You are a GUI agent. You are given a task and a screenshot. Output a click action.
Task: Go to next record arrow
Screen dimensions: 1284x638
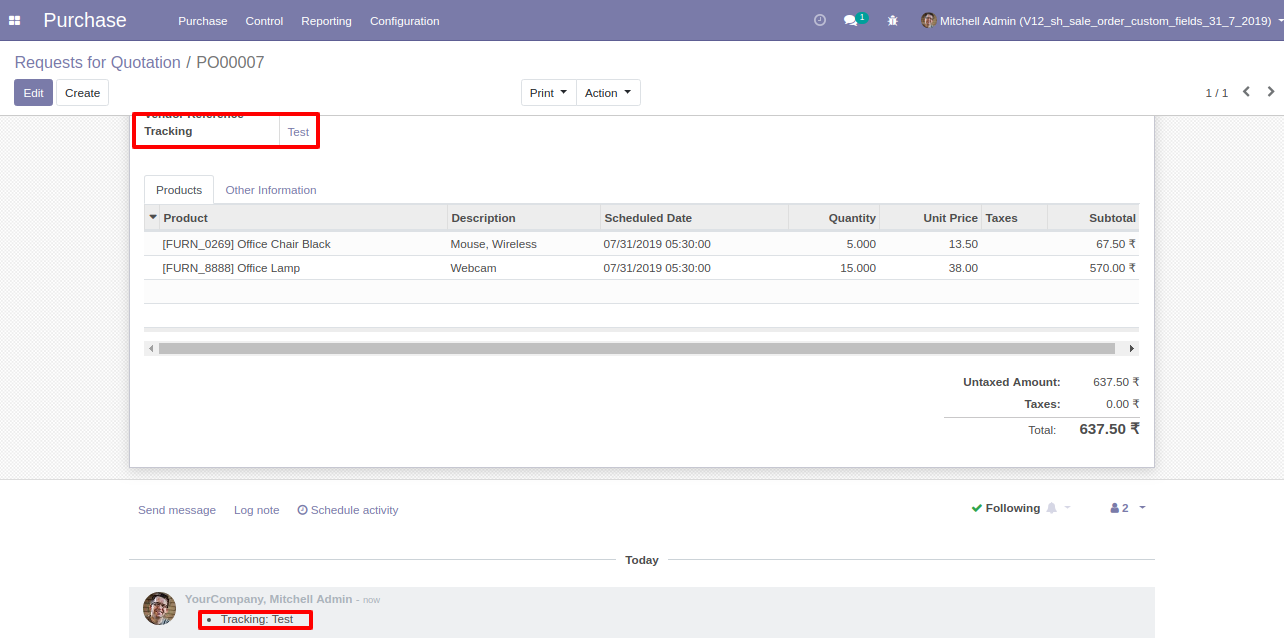pyautogui.click(x=1271, y=92)
